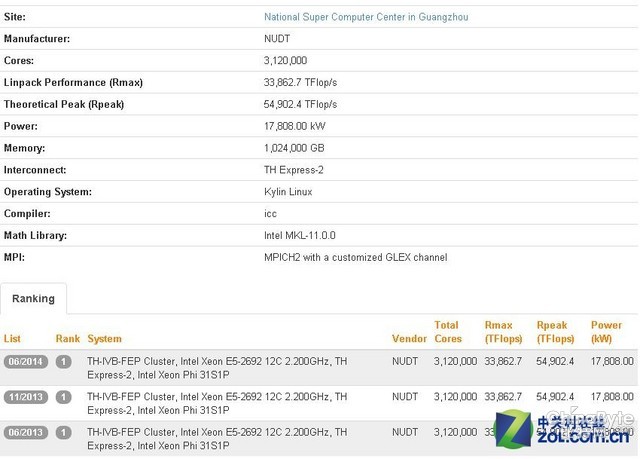This screenshot has width=640, height=459.
Task: Click the Power (kW) column header
Action: (x=607, y=332)
